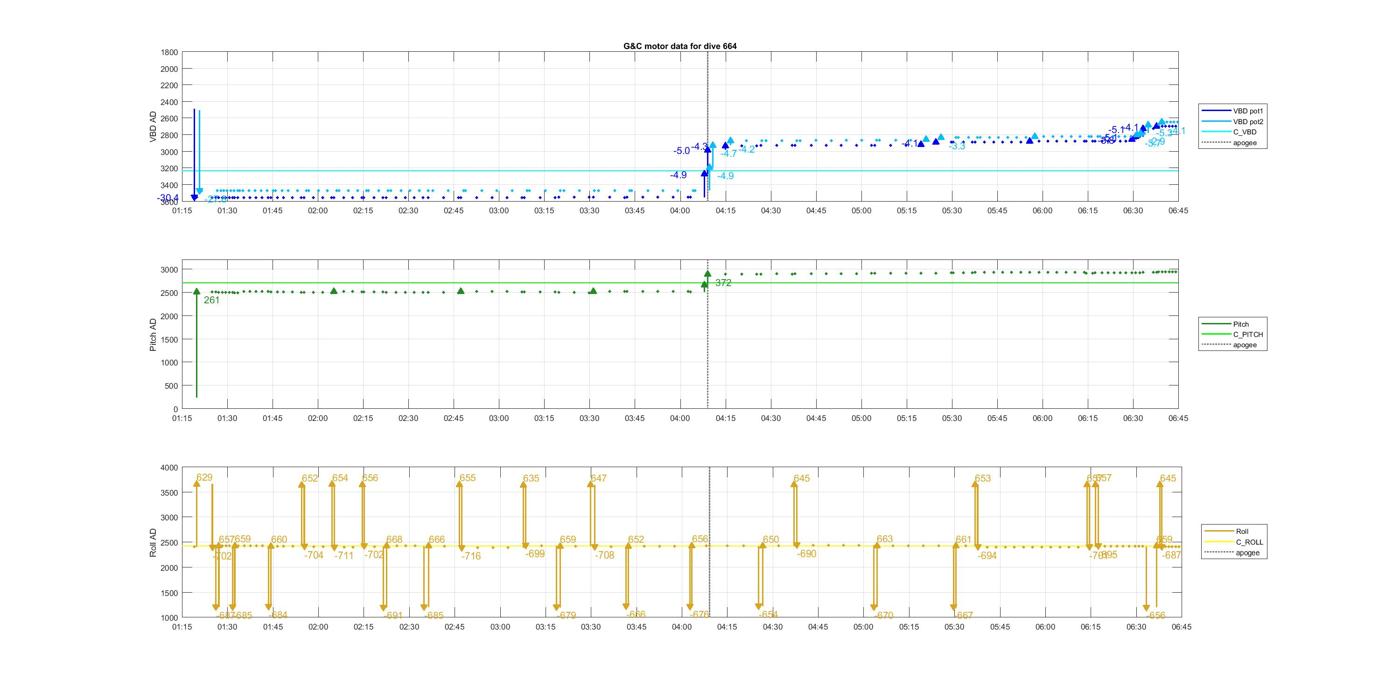
Task: Click the '-5.0' VBD data label
Action: [x=681, y=151]
